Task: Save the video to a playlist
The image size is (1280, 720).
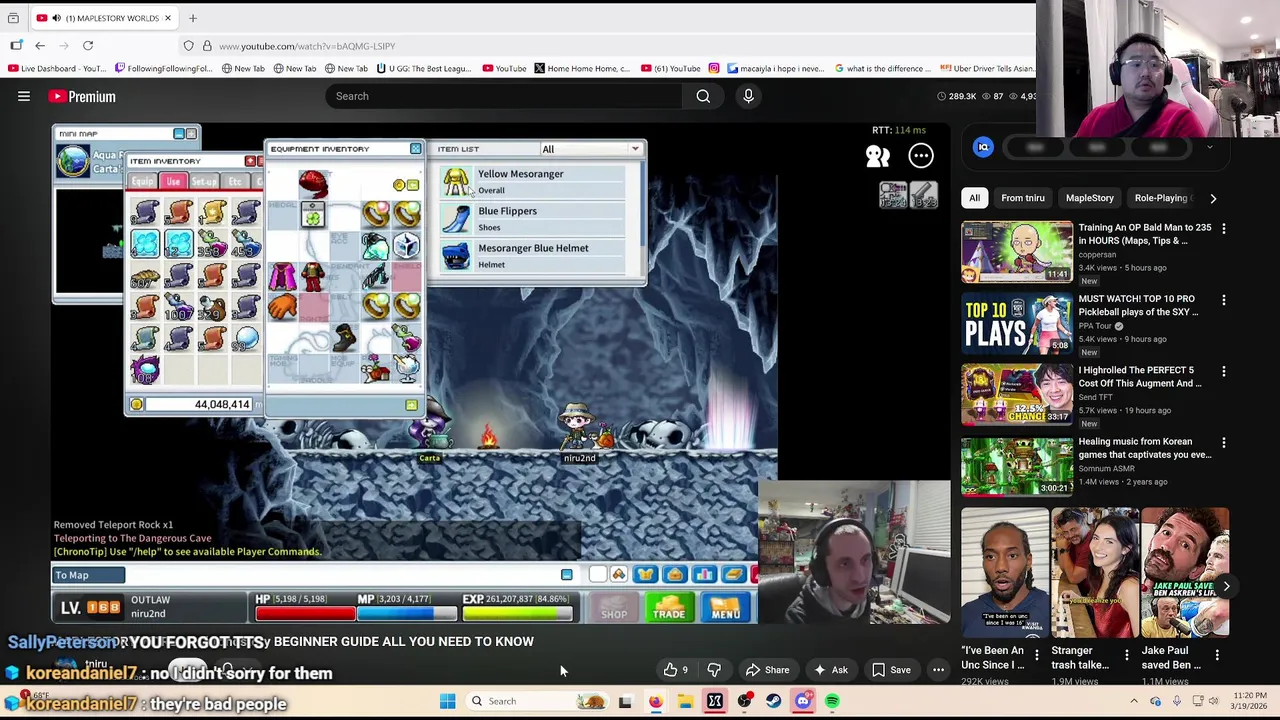Action: (x=890, y=670)
